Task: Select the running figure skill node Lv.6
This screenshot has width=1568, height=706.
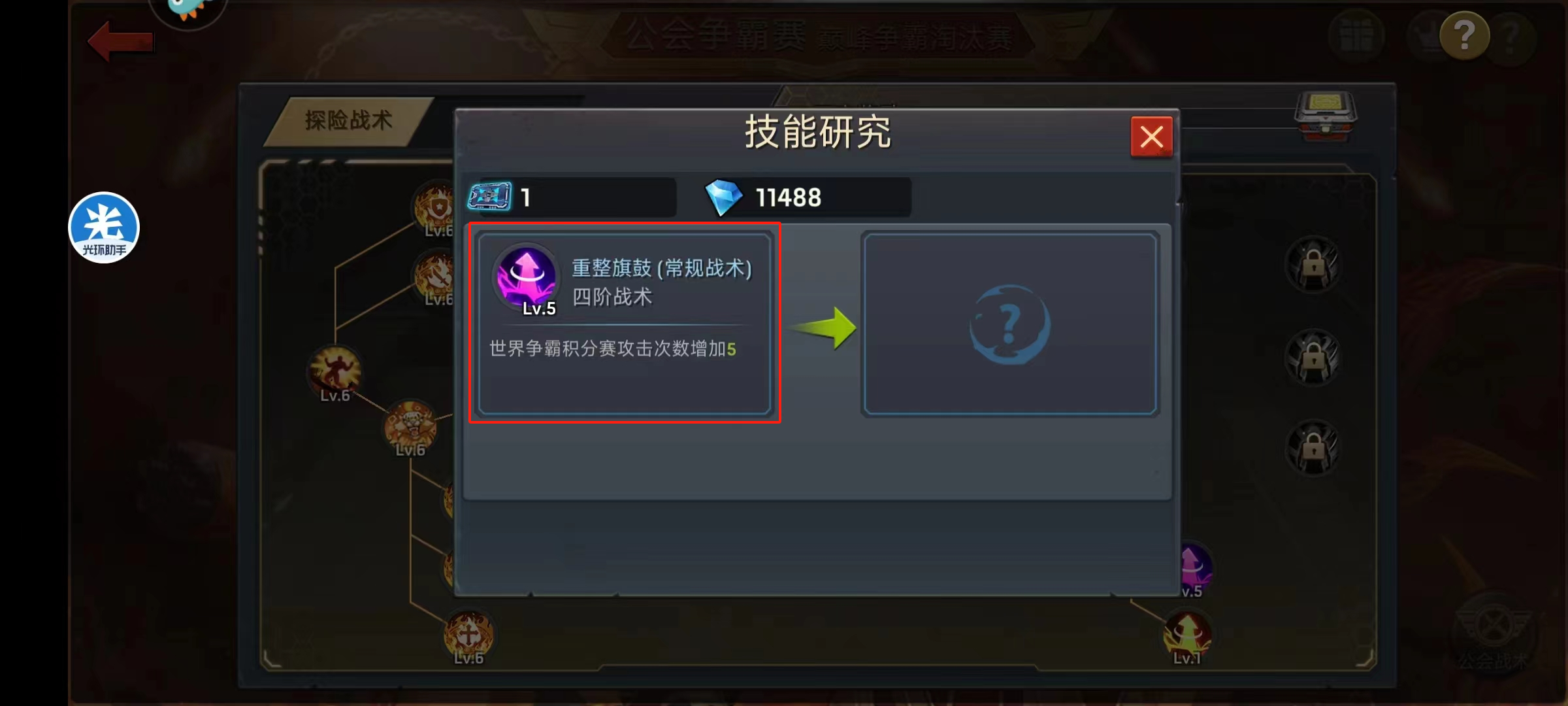Action: click(x=335, y=373)
